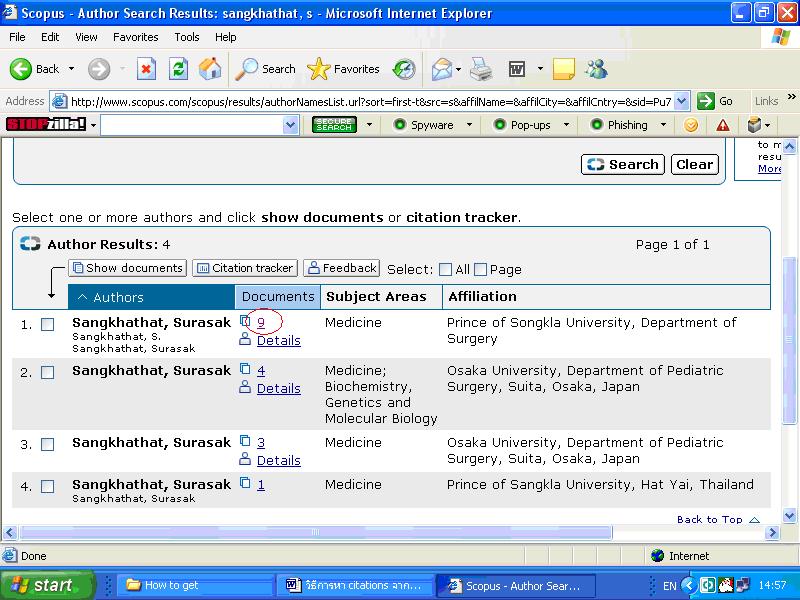The height and width of the screenshot is (600, 800).
Task: Click the Forward arrow button
Action: [98, 69]
